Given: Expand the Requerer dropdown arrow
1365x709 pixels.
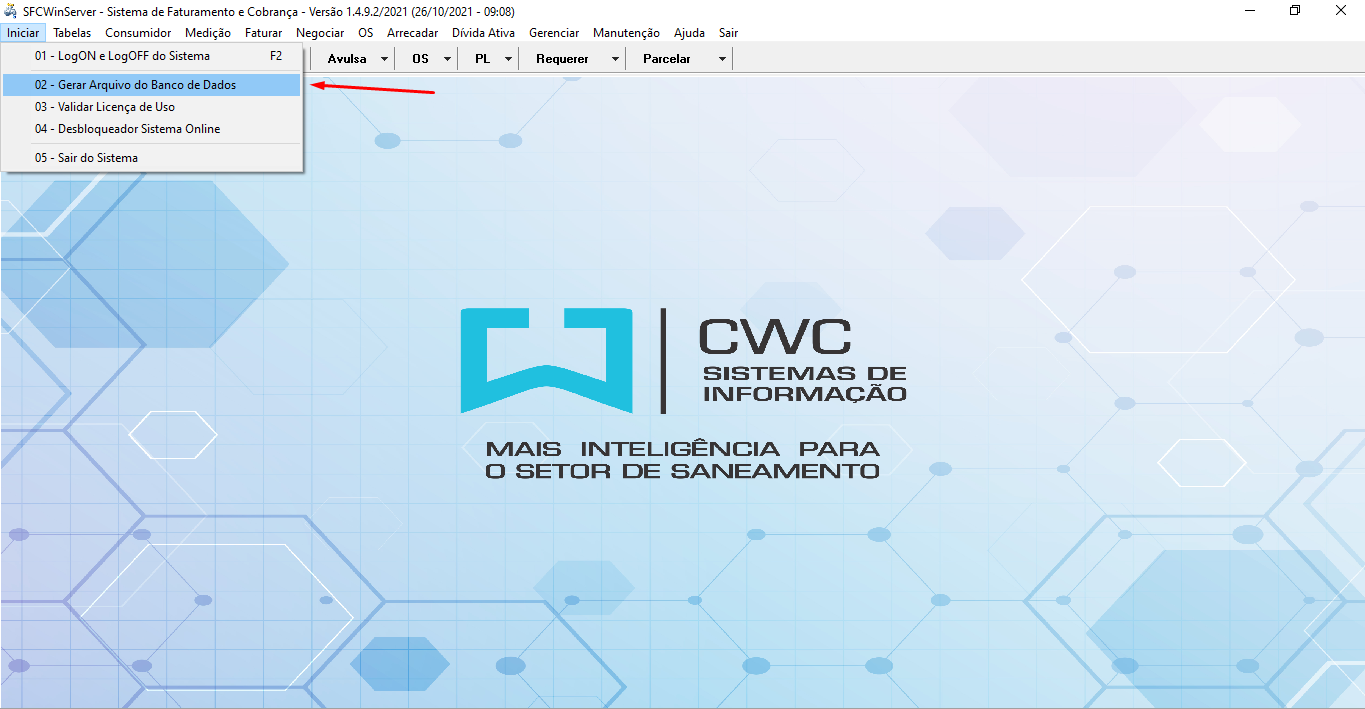Looking at the screenshot, I should pos(615,59).
